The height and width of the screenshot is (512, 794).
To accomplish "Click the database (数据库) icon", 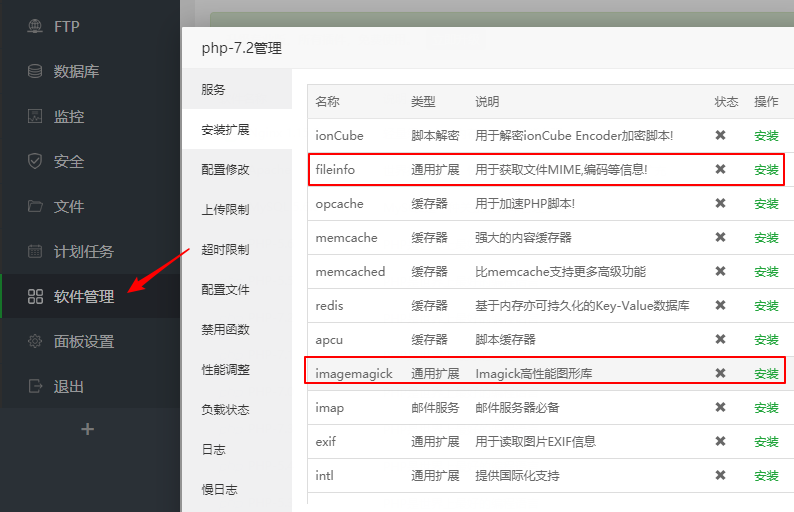I will coord(35,71).
